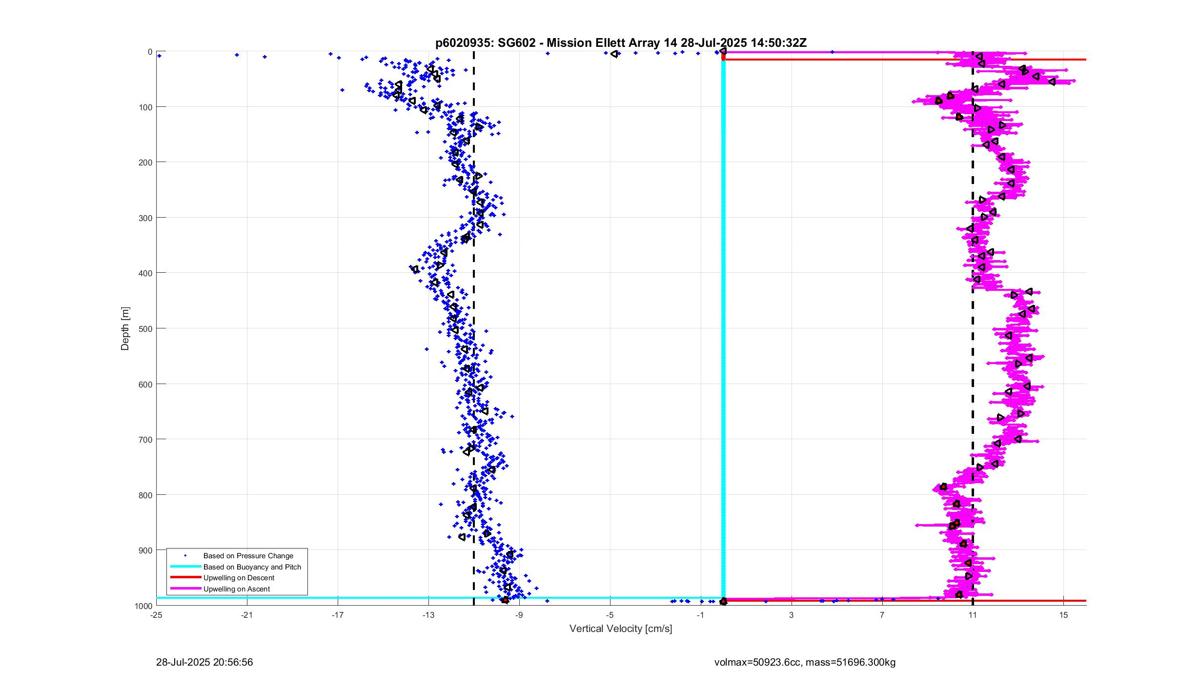Screen dimensions: 1200x681
Task: Click the x-axis tick label 15
Action: click(1064, 615)
